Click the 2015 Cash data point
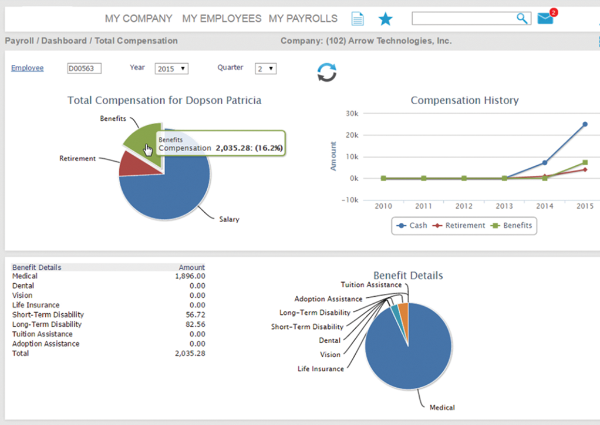This screenshot has height=425, width=600. click(x=584, y=125)
